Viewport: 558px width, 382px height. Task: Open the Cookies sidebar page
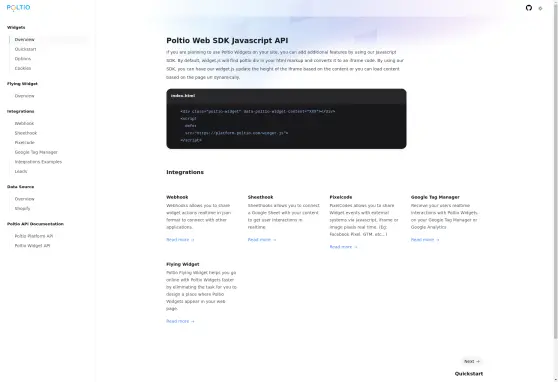pyautogui.click(x=23, y=68)
